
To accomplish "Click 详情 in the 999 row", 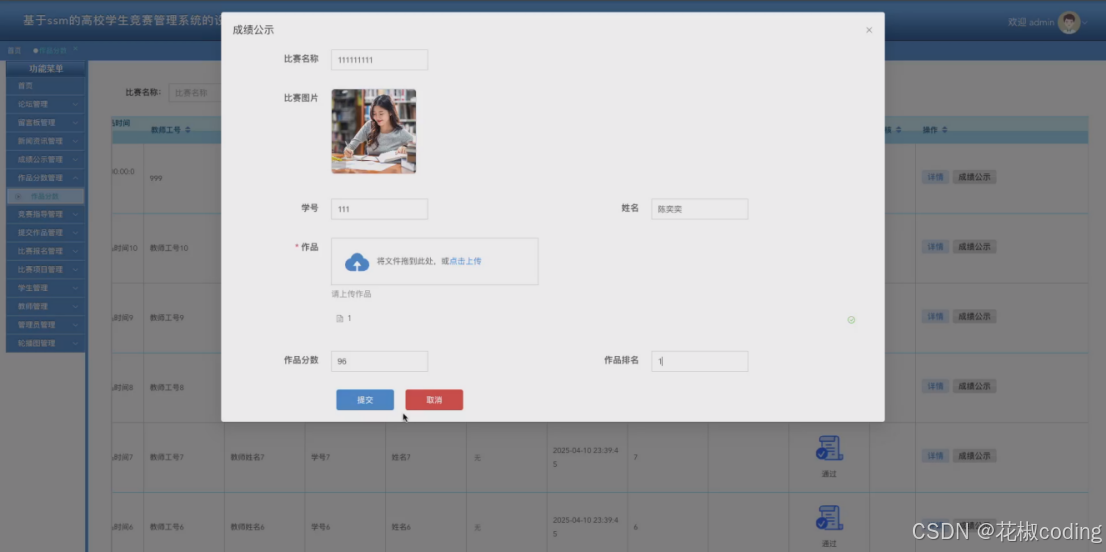I will [x=935, y=177].
